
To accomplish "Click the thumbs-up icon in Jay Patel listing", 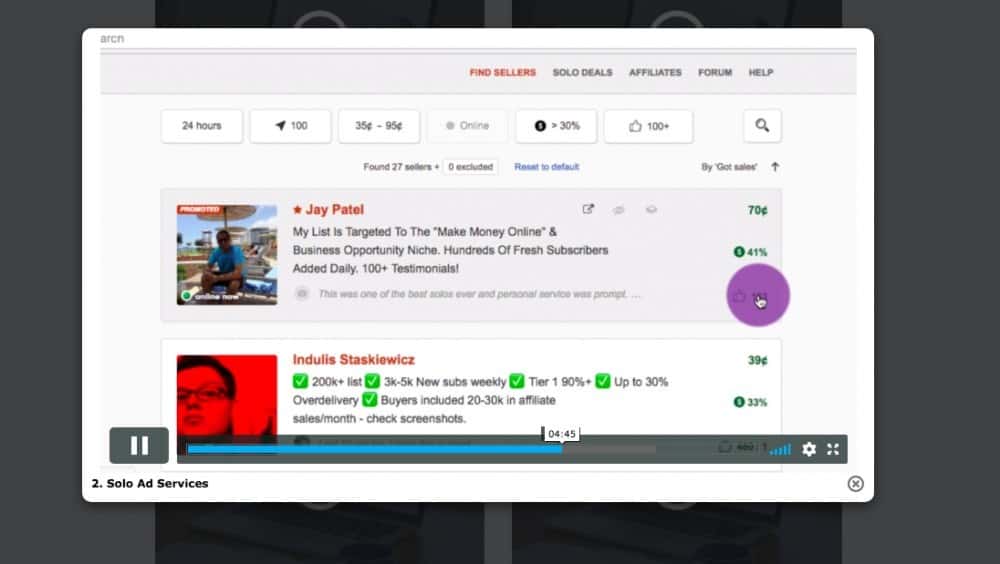I will 739,295.
